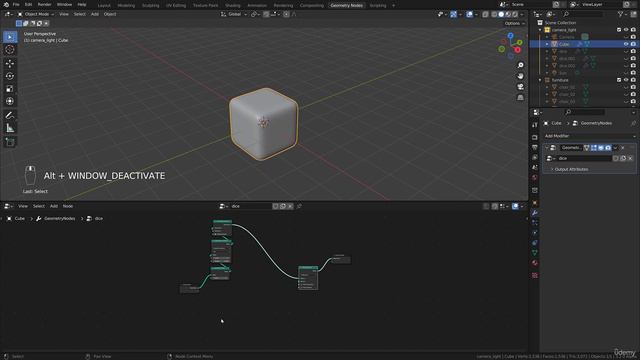This screenshot has width=640, height=360.
Task: Add a new workspace with plus tab
Action: pyautogui.click(x=393, y=5)
